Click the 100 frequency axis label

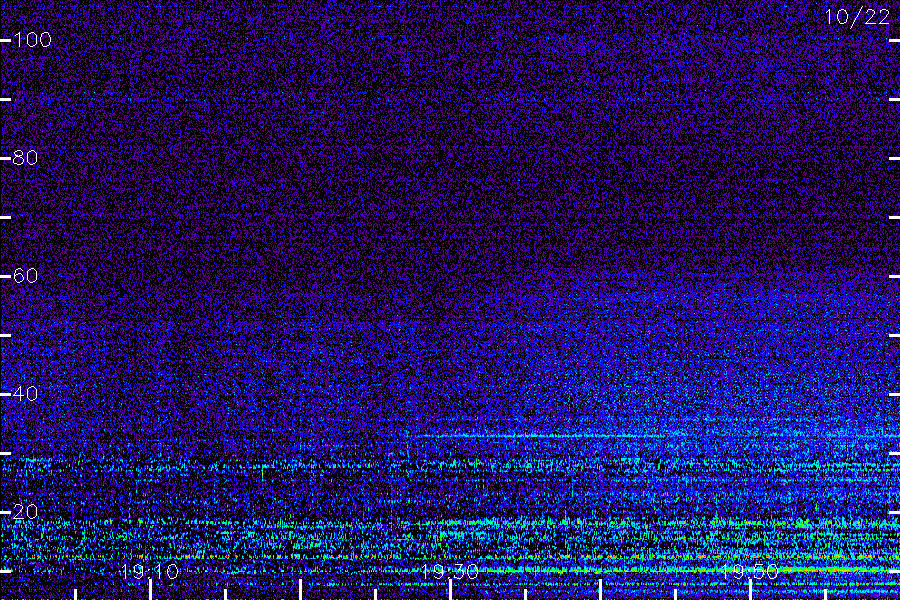pyautogui.click(x=32, y=40)
